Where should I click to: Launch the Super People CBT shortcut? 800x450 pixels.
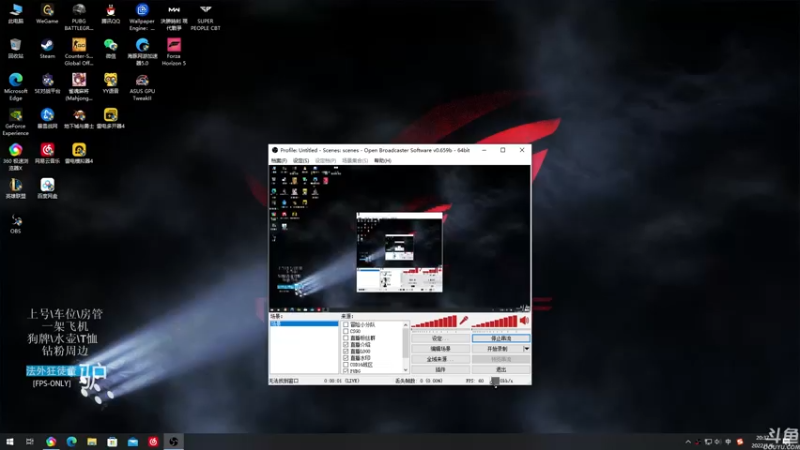(205, 17)
